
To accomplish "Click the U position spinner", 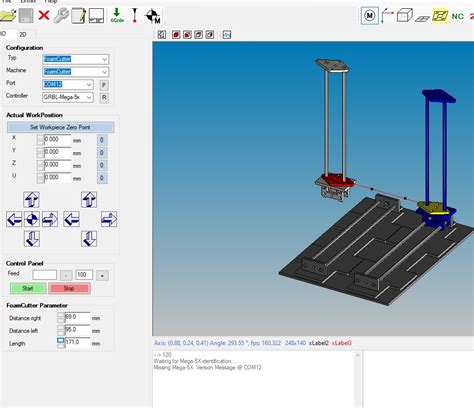I will tap(40, 178).
